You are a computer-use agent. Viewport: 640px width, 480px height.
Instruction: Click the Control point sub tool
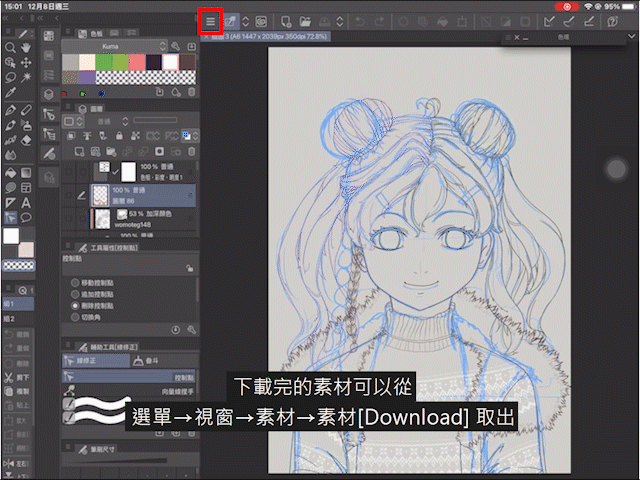tap(129, 377)
